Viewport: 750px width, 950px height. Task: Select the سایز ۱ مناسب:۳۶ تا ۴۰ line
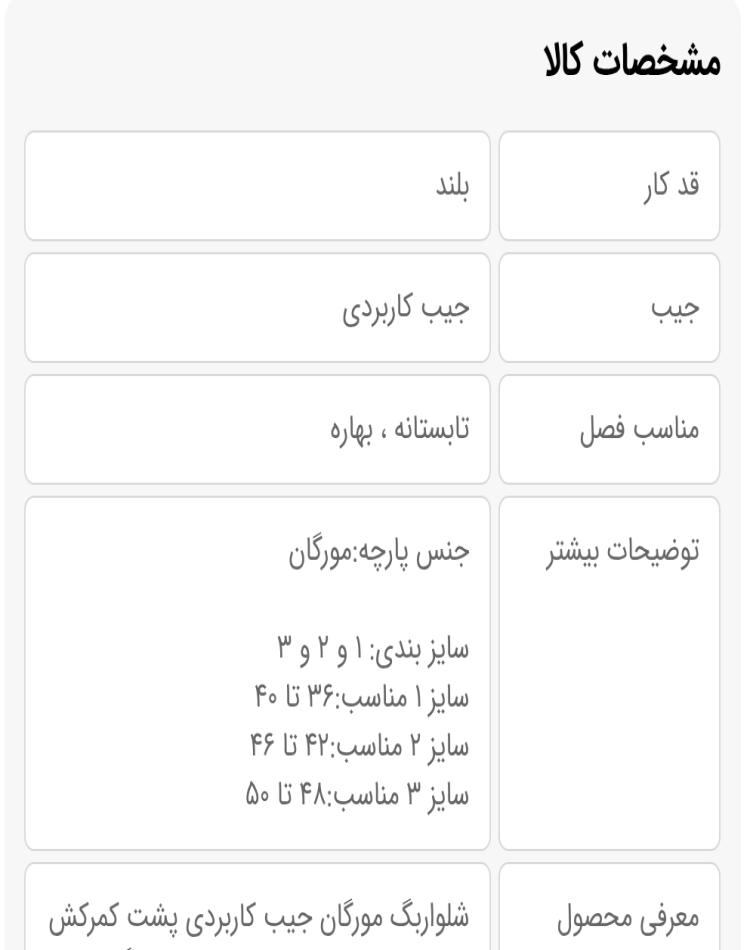pyautogui.click(x=362, y=697)
